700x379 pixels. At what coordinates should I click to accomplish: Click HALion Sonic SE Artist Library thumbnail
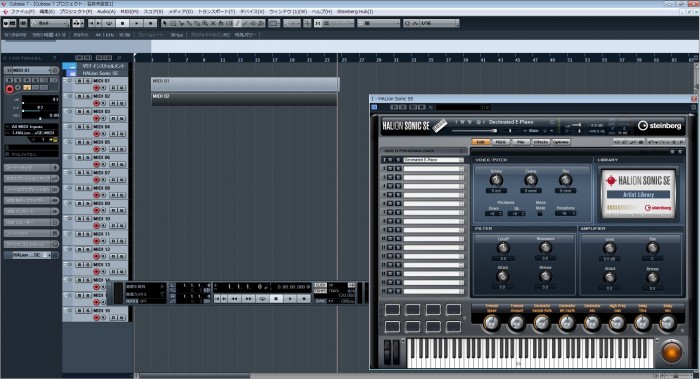(x=638, y=193)
